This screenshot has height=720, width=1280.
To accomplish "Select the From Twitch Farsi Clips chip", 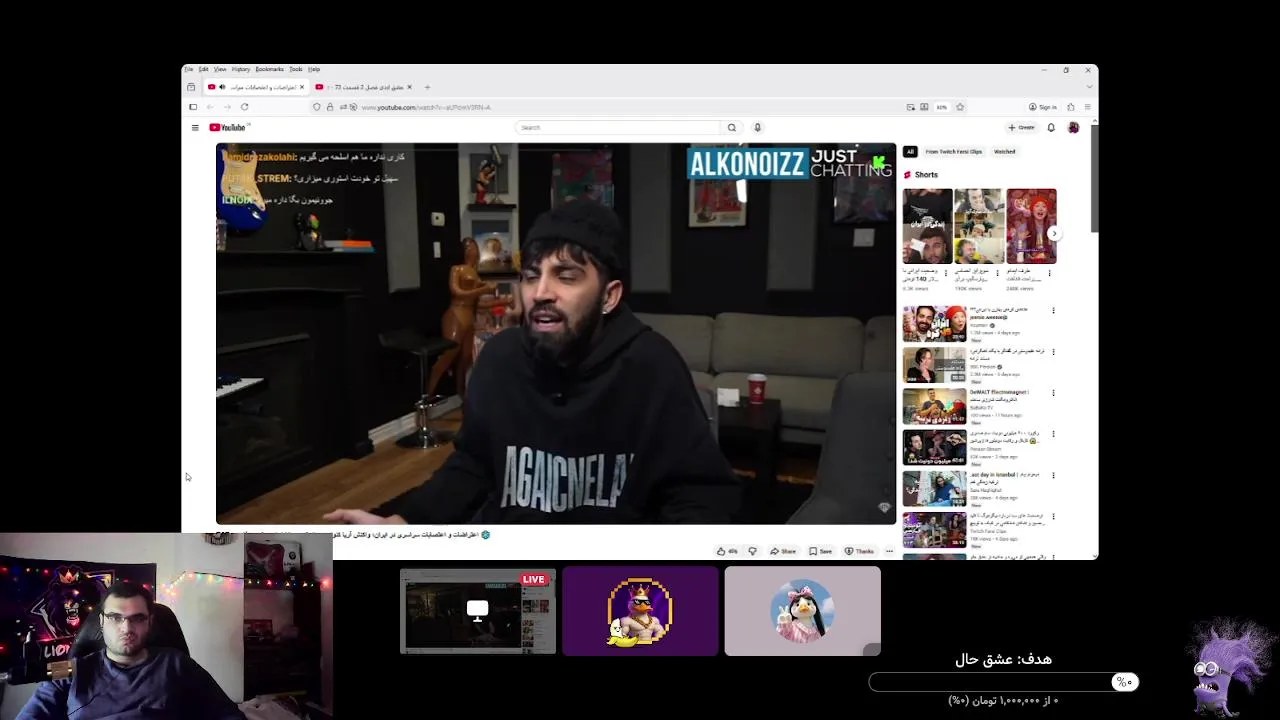I will pos(954,152).
